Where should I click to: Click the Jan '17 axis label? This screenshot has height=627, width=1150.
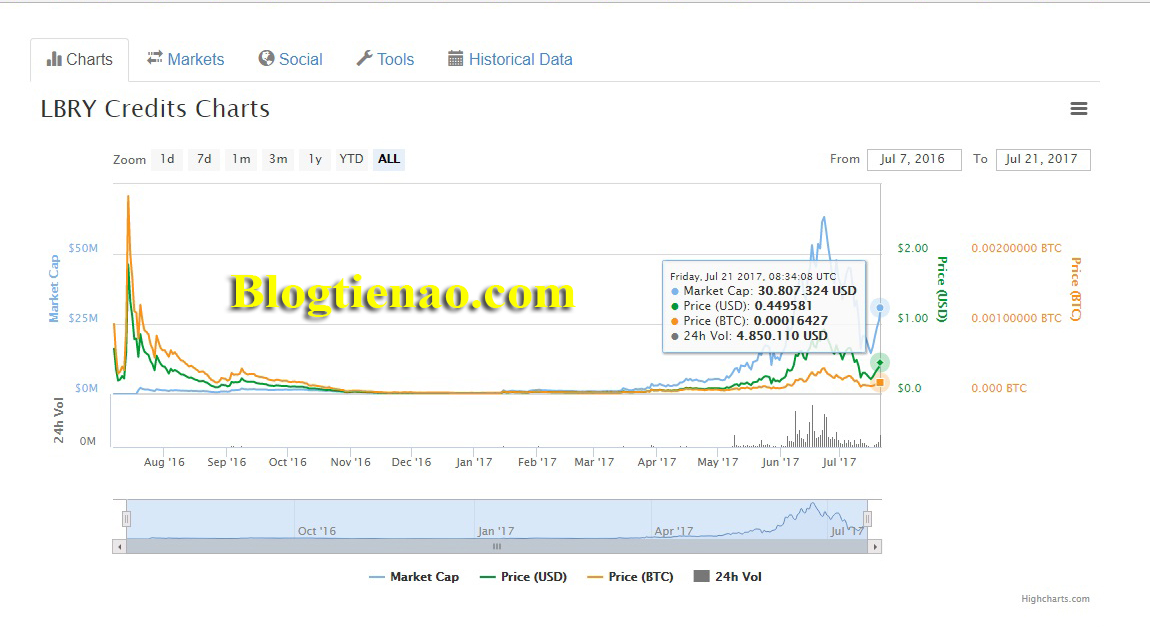474,463
